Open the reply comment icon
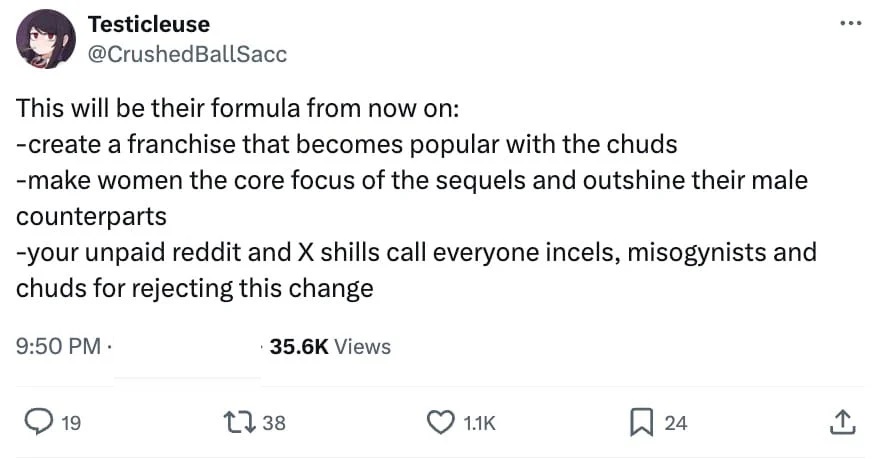 point(38,423)
